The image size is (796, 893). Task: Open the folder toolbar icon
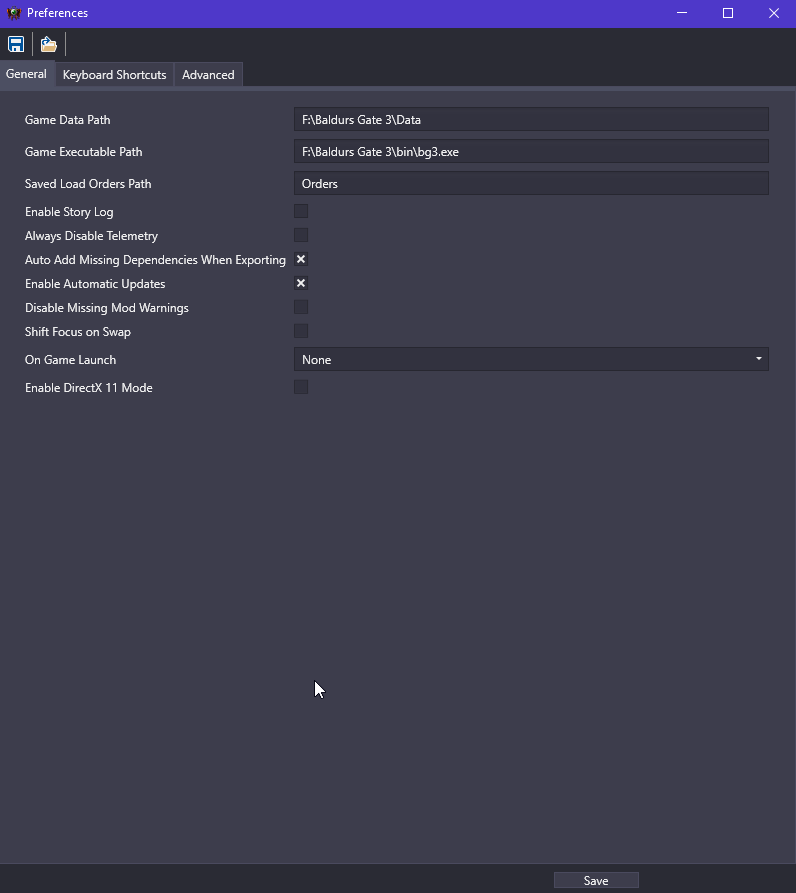(x=47, y=43)
